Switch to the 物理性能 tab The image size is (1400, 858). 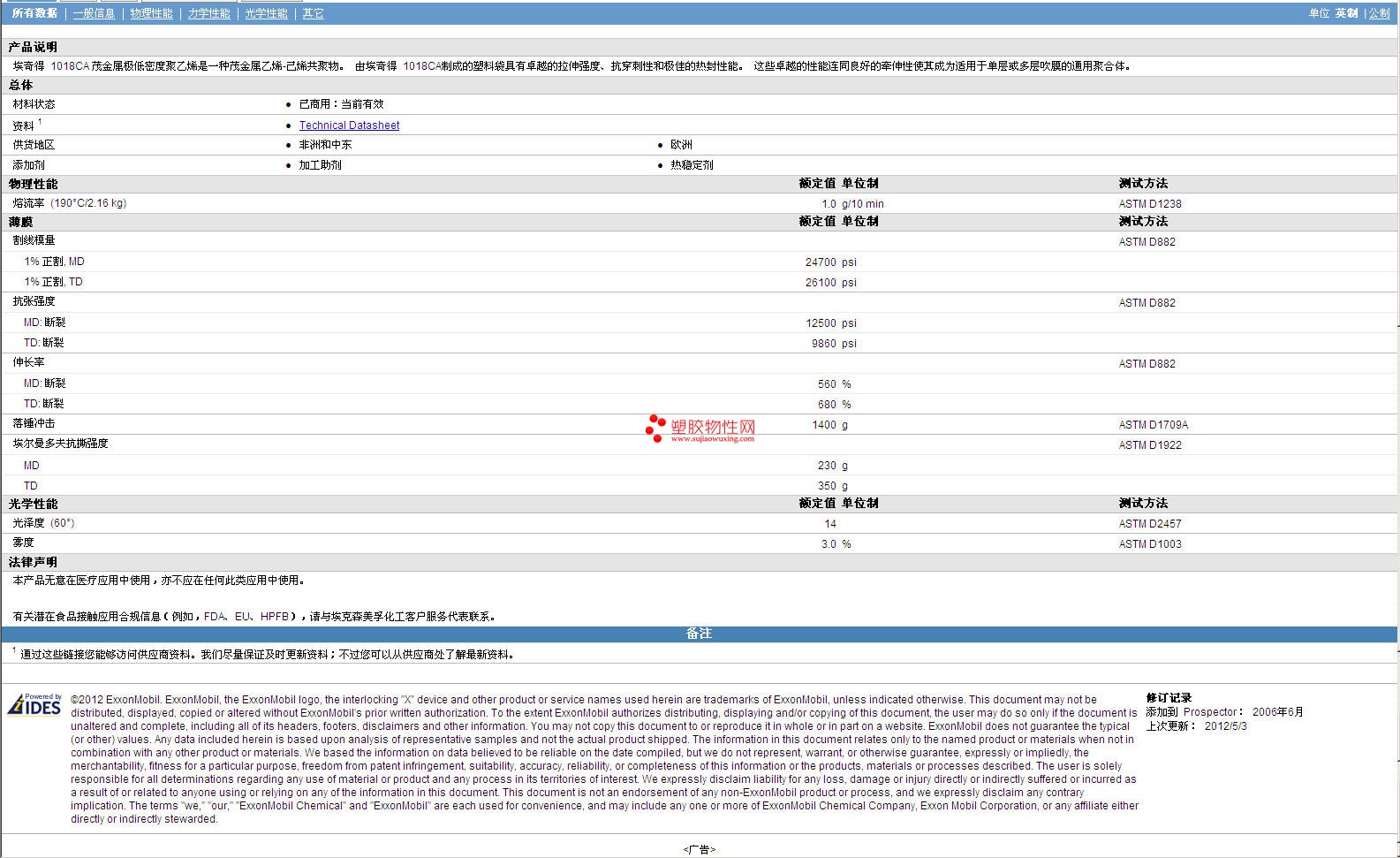152,13
